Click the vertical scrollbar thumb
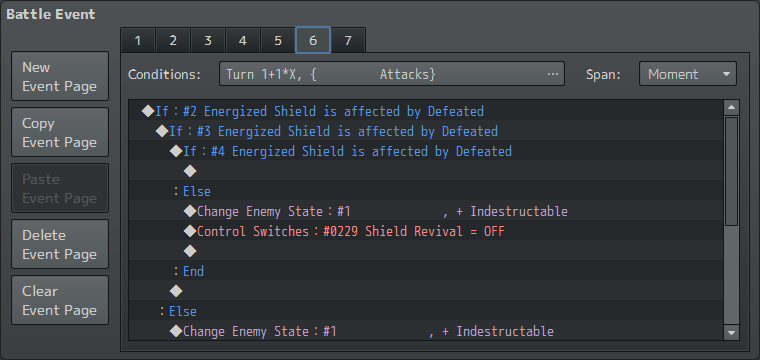The height and width of the screenshot is (360, 760). click(x=731, y=171)
